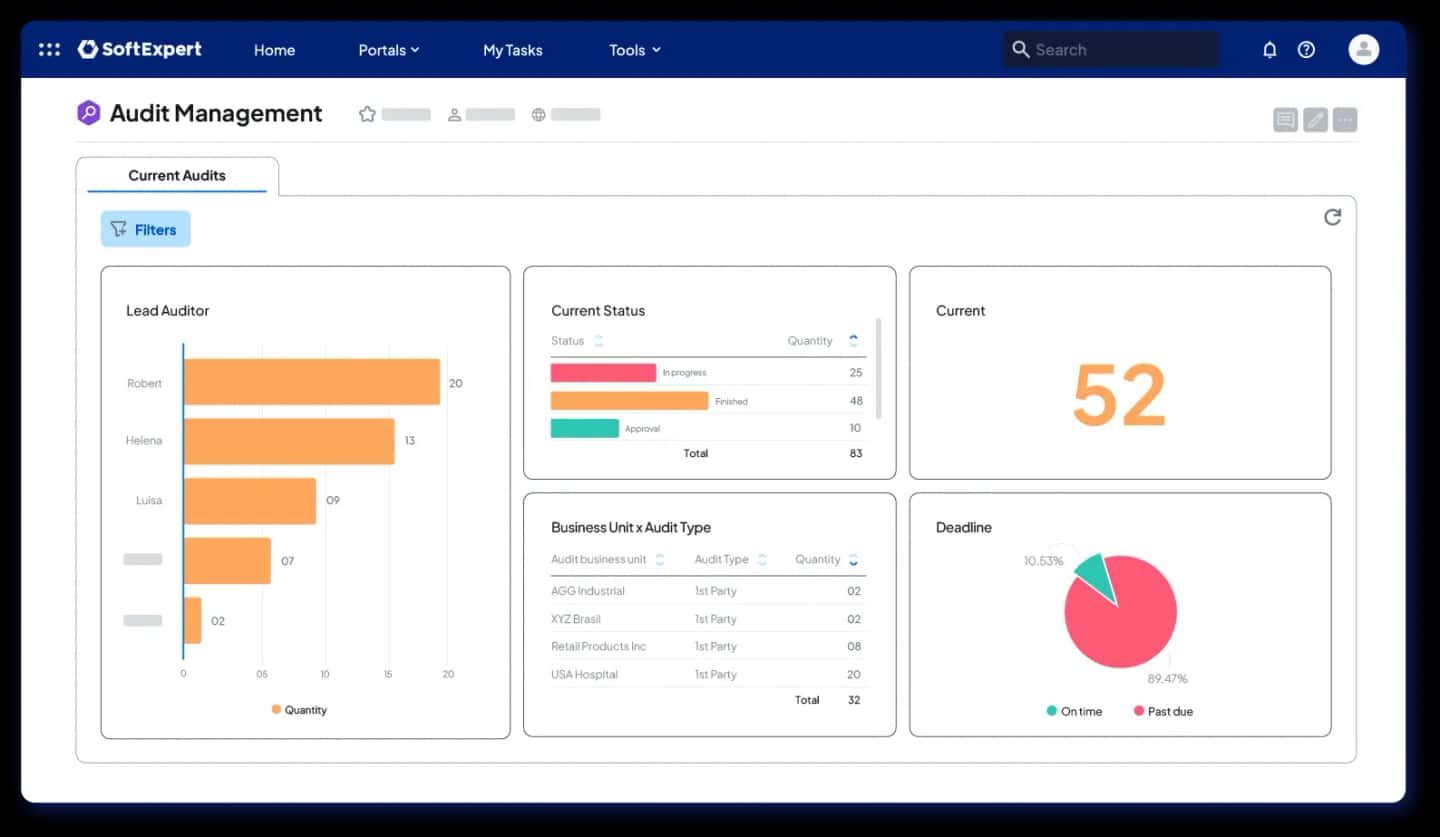This screenshot has width=1440, height=837.
Task: Toggle the Quantity legend in Lead Auditor chart
Action: [299, 710]
